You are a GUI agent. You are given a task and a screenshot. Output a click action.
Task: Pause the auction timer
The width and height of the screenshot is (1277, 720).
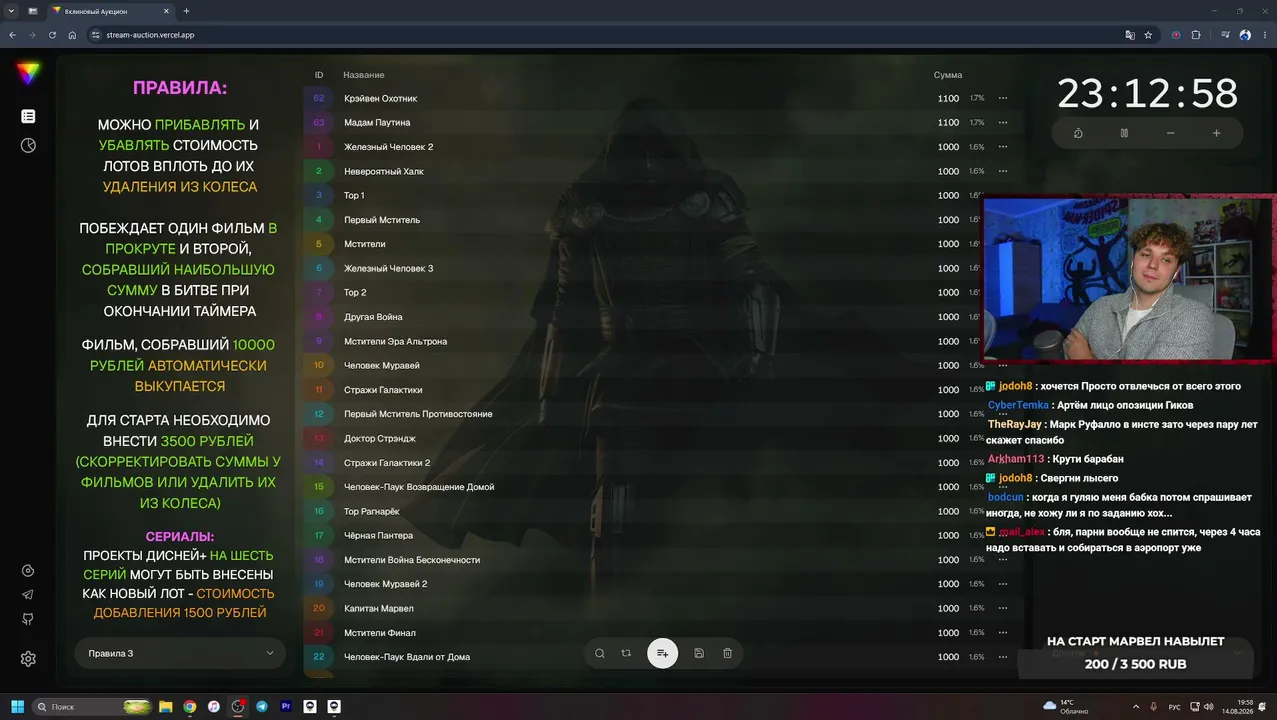tap(1124, 133)
